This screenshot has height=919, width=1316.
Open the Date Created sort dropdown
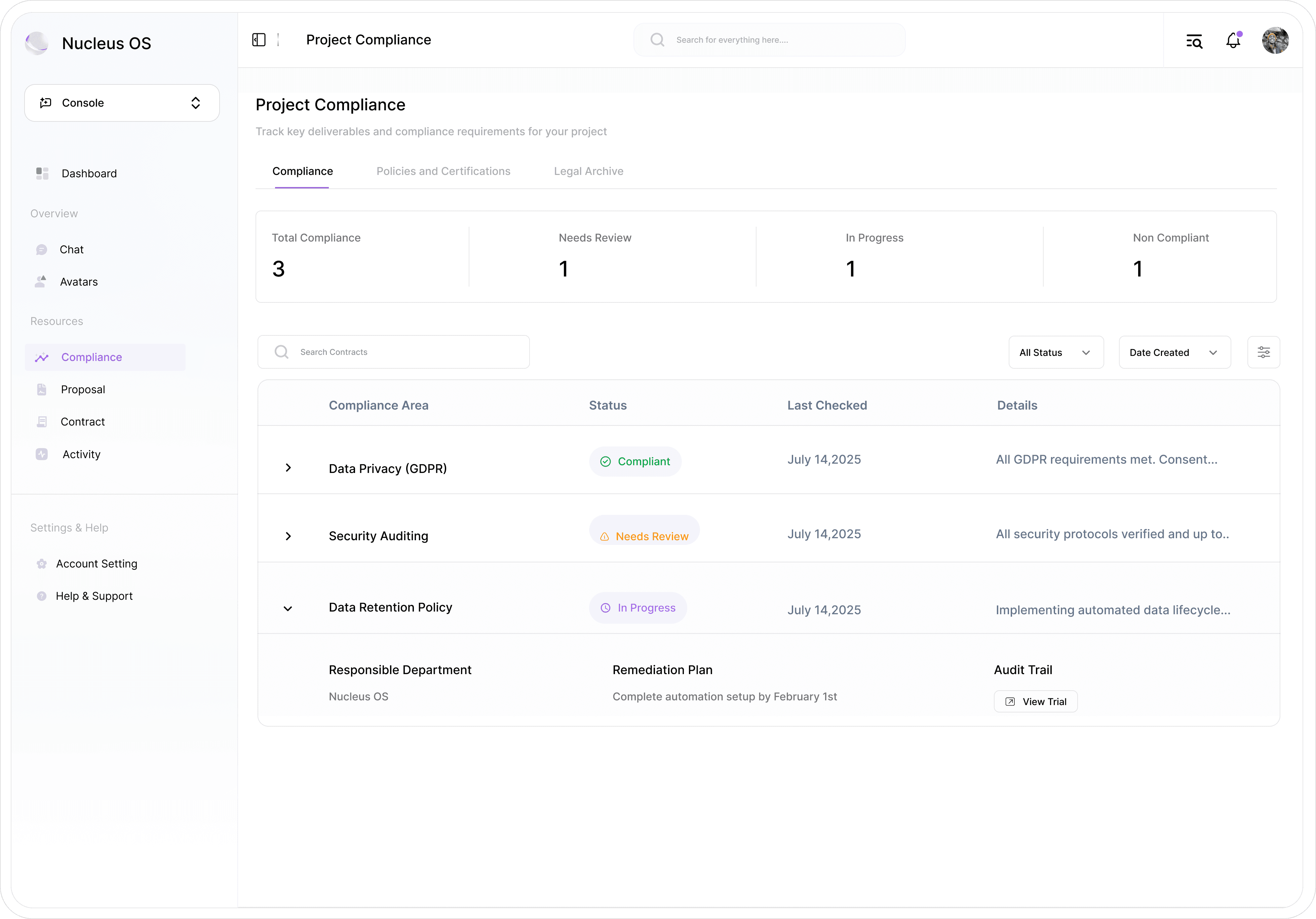(x=1174, y=352)
